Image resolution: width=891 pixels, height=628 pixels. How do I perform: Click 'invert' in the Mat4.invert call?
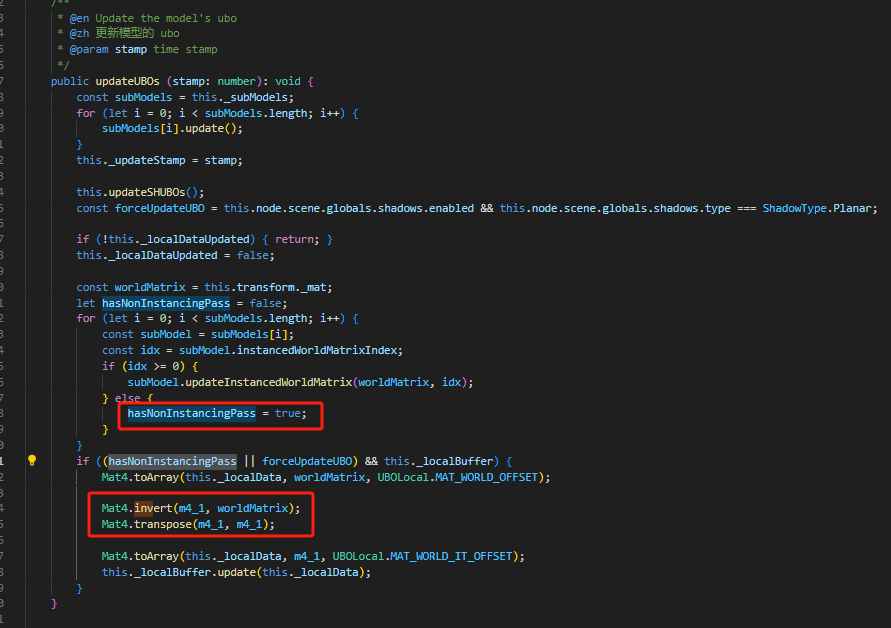pos(153,508)
